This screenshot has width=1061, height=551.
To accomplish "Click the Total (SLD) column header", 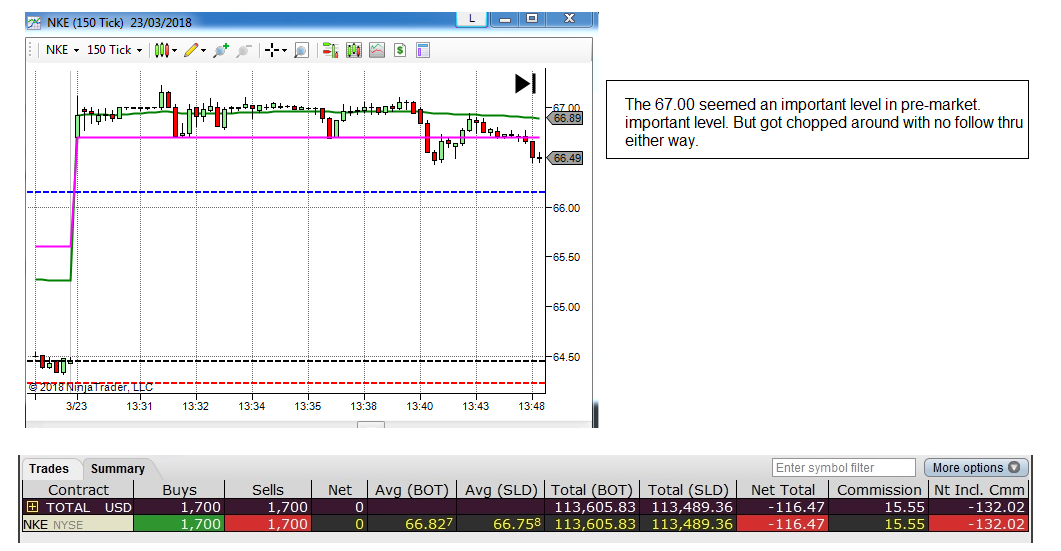I will coord(687,489).
